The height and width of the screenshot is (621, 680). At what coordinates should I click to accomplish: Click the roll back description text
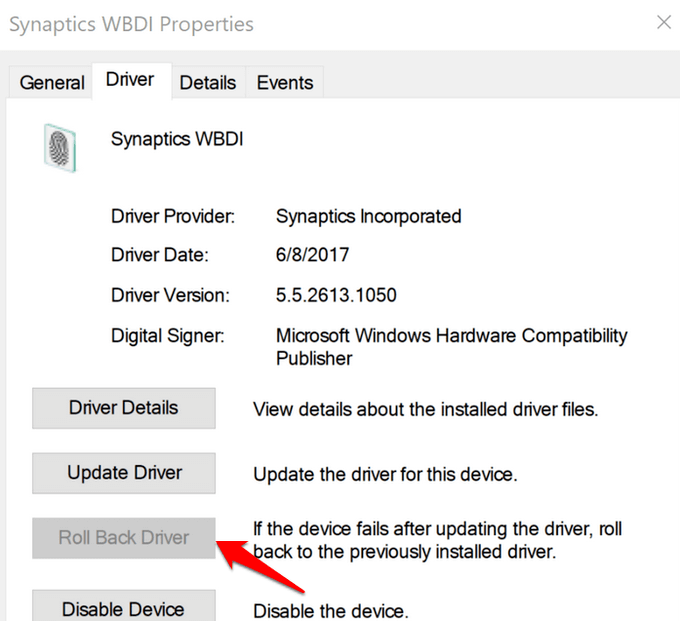click(x=438, y=540)
